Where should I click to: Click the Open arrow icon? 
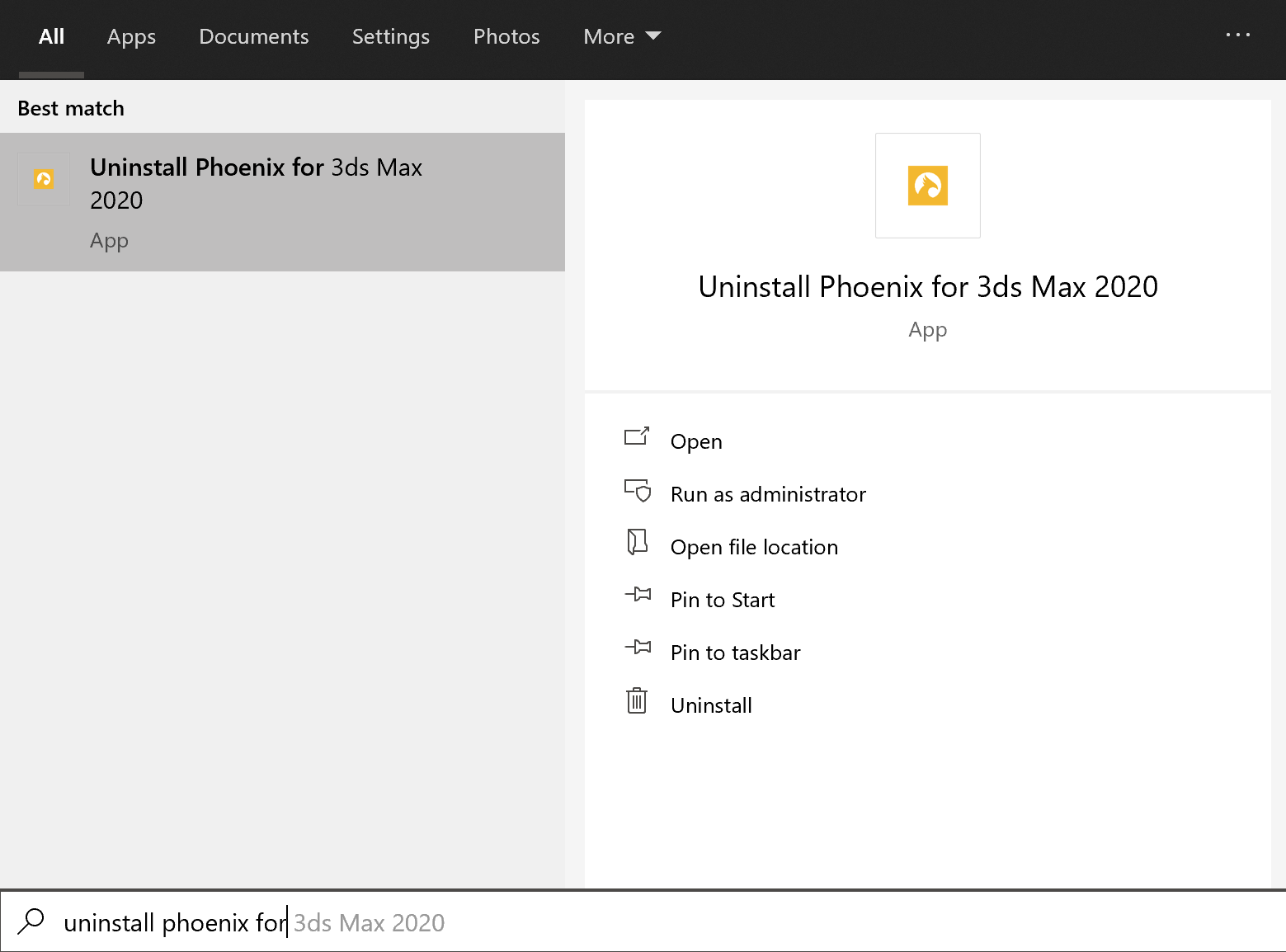[637, 436]
